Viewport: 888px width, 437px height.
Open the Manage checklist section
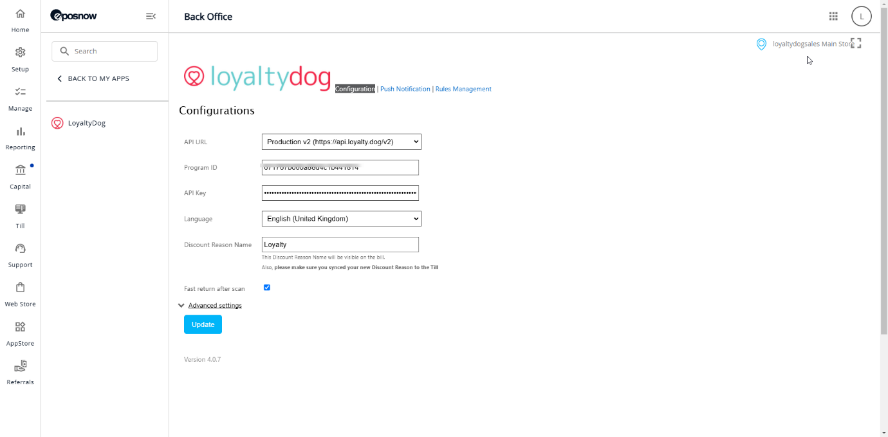pos(20,98)
